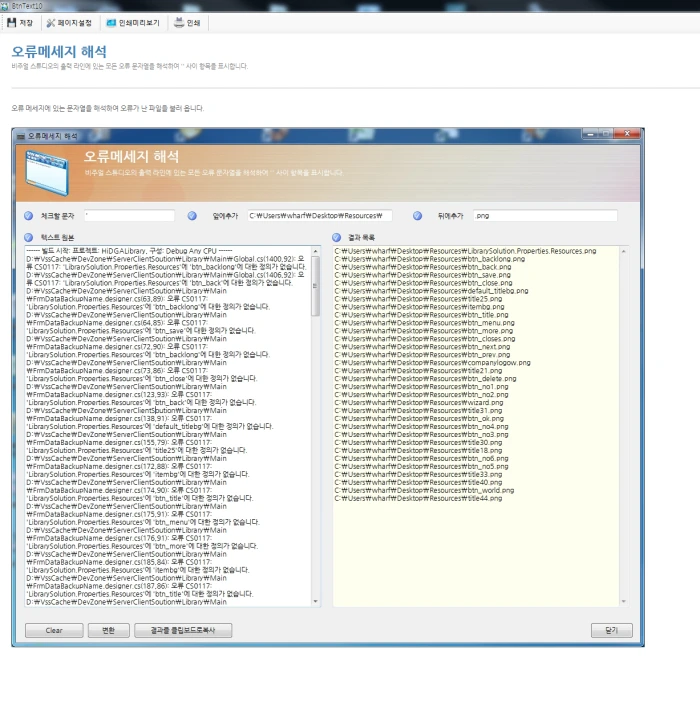Screen dimensions: 700x719
Task: Click result line companylogow.png
Action: pyautogui.click(x=432, y=363)
